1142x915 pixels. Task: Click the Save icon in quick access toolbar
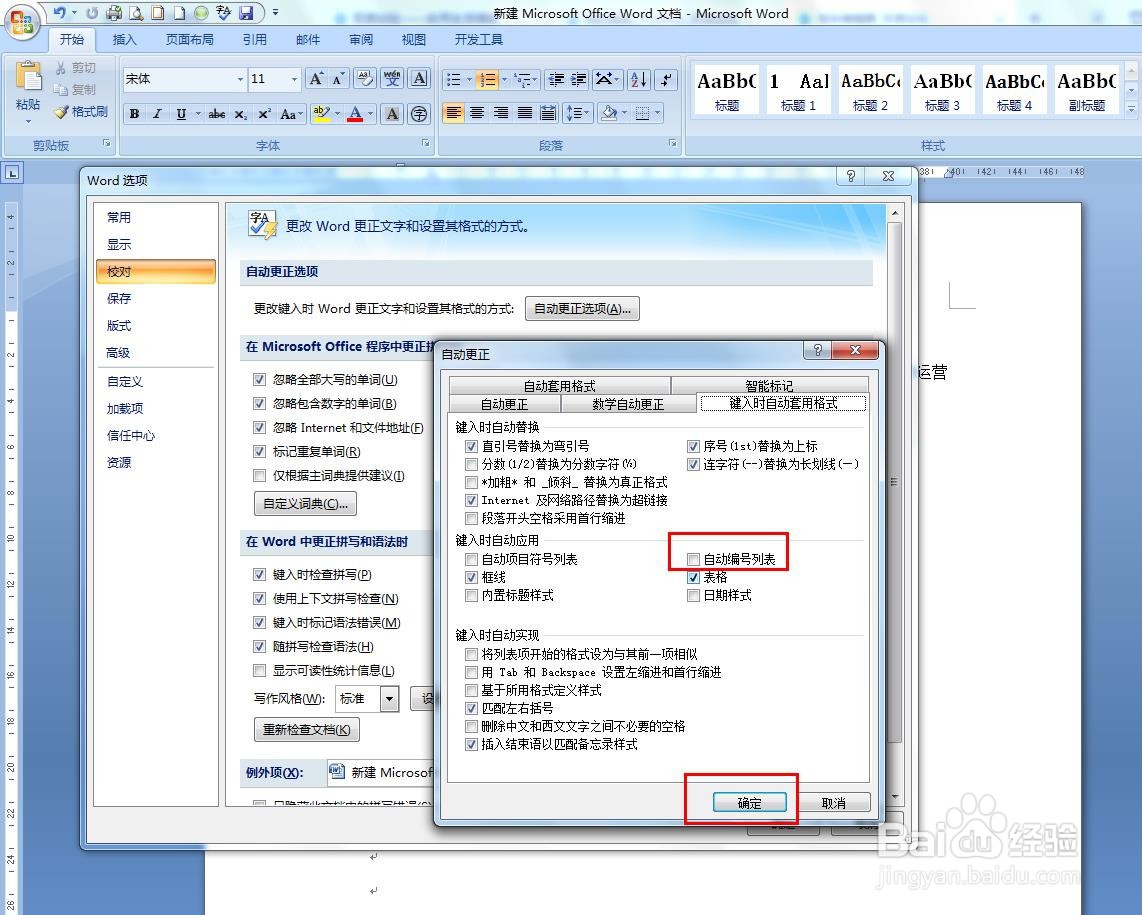[x=246, y=12]
